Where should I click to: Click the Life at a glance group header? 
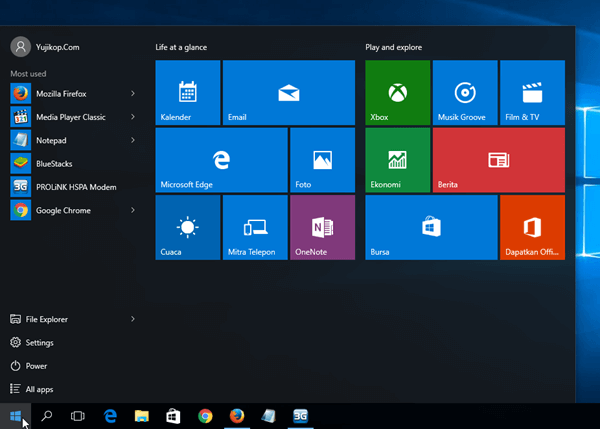click(181, 47)
